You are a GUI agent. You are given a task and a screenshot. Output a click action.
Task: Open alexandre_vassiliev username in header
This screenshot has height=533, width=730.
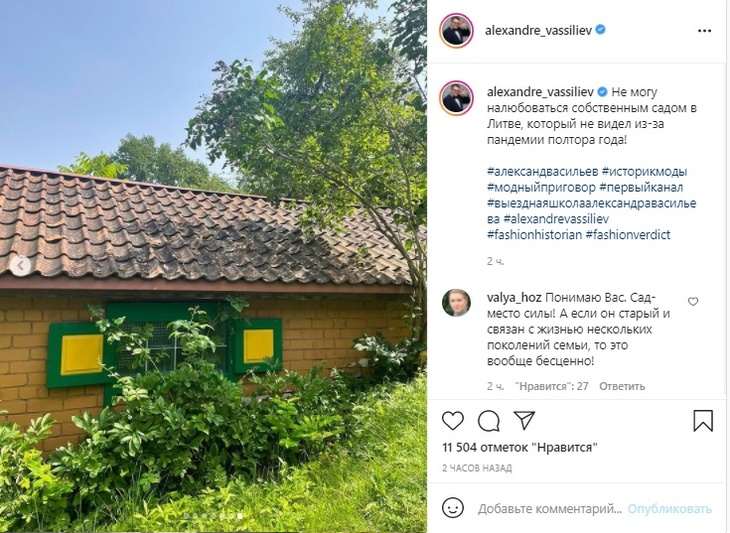coord(538,30)
